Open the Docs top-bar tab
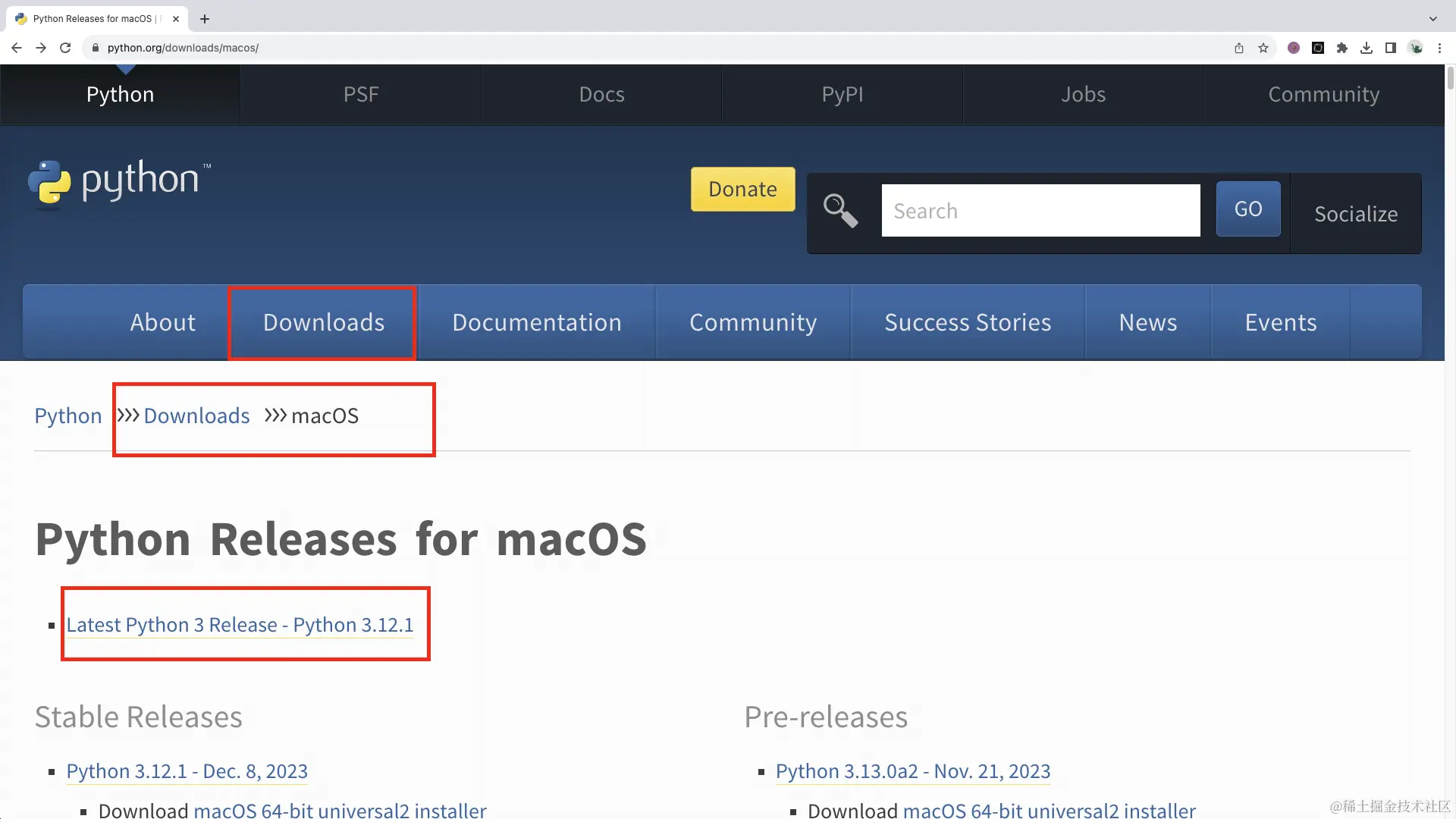This screenshot has height=819, width=1456. click(601, 95)
